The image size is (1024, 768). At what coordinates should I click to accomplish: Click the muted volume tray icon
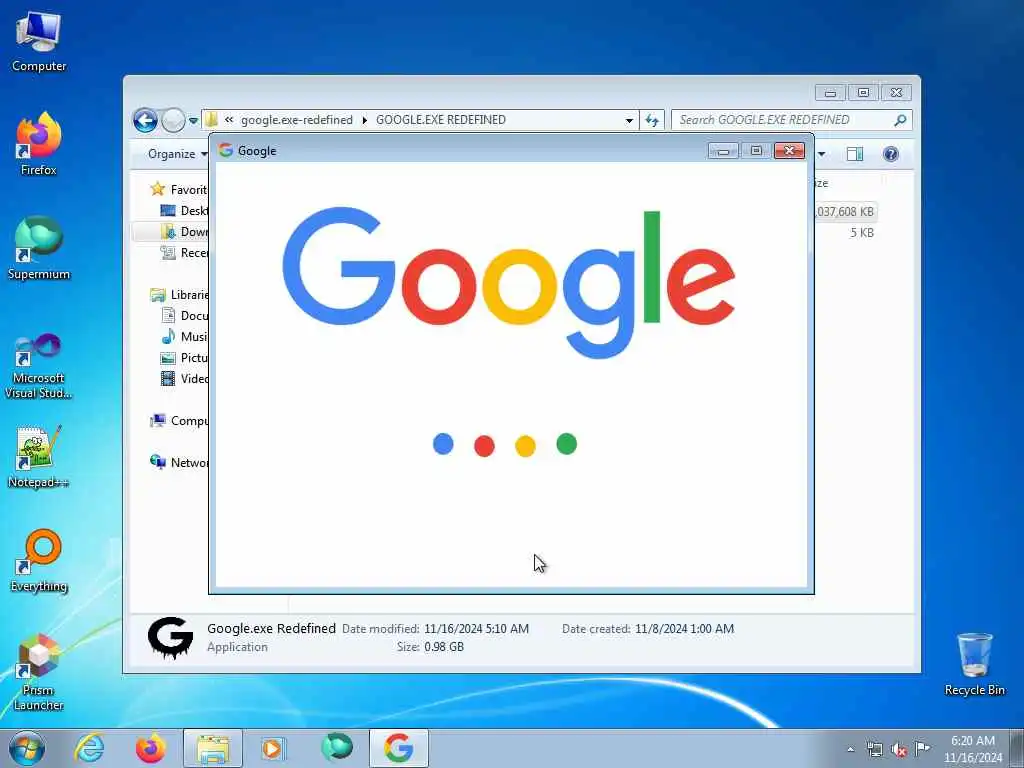899,749
